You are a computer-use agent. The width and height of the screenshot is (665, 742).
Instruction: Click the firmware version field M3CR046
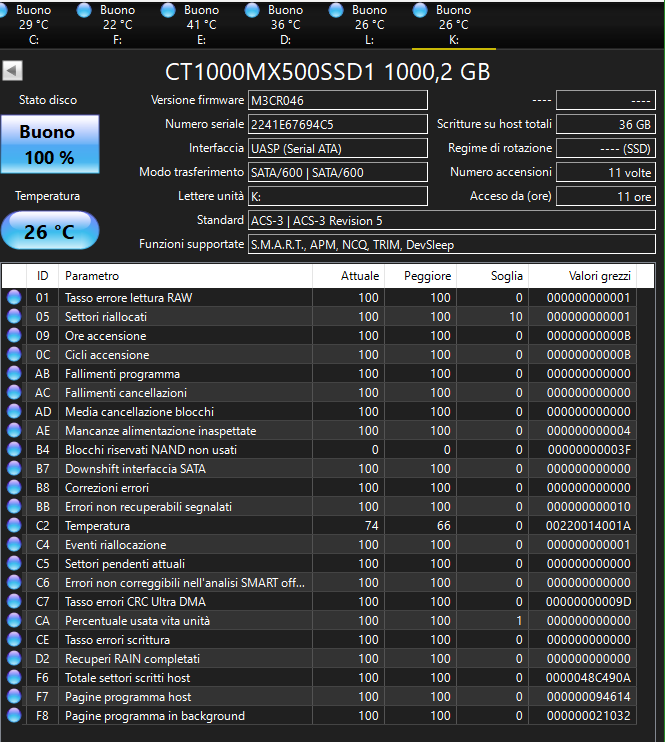pos(338,100)
